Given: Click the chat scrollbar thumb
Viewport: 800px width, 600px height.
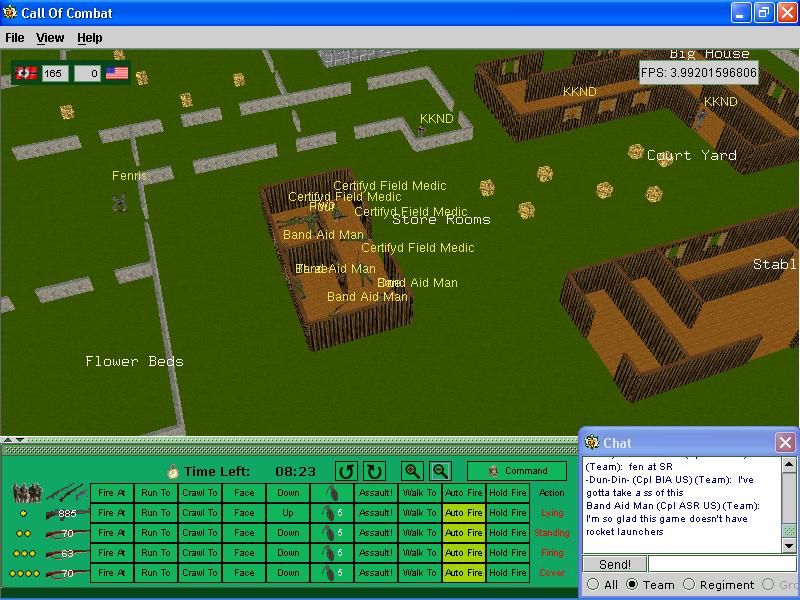Looking at the screenshot, I should [789, 531].
